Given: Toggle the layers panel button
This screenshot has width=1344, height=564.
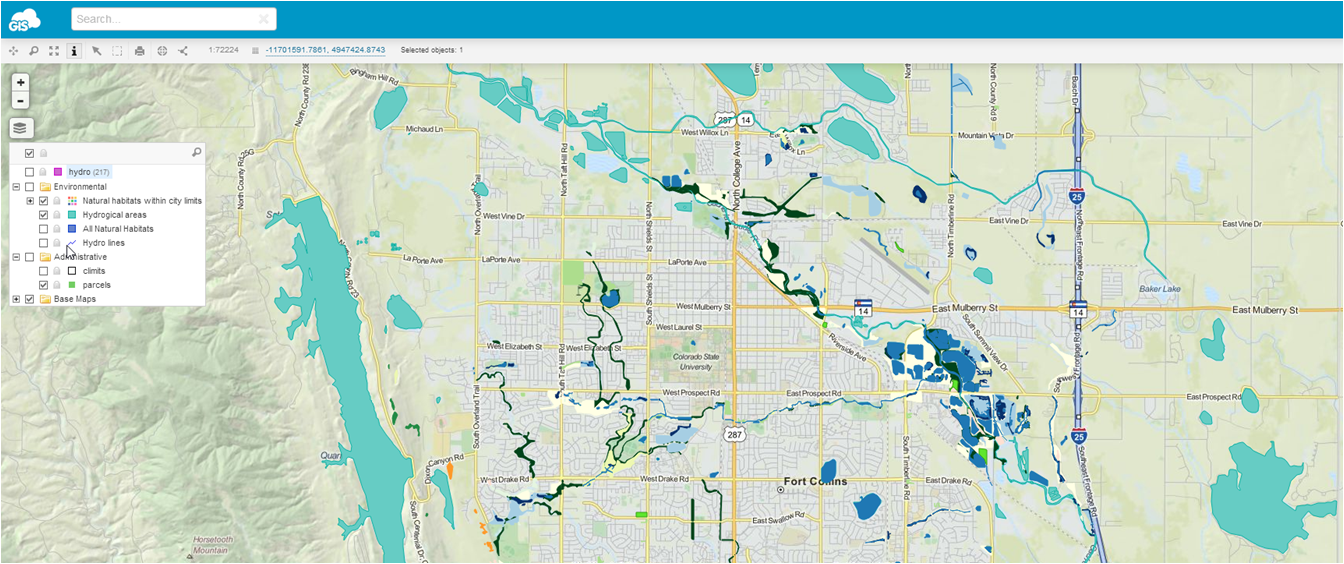Looking at the screenshot, I should 21,128.
